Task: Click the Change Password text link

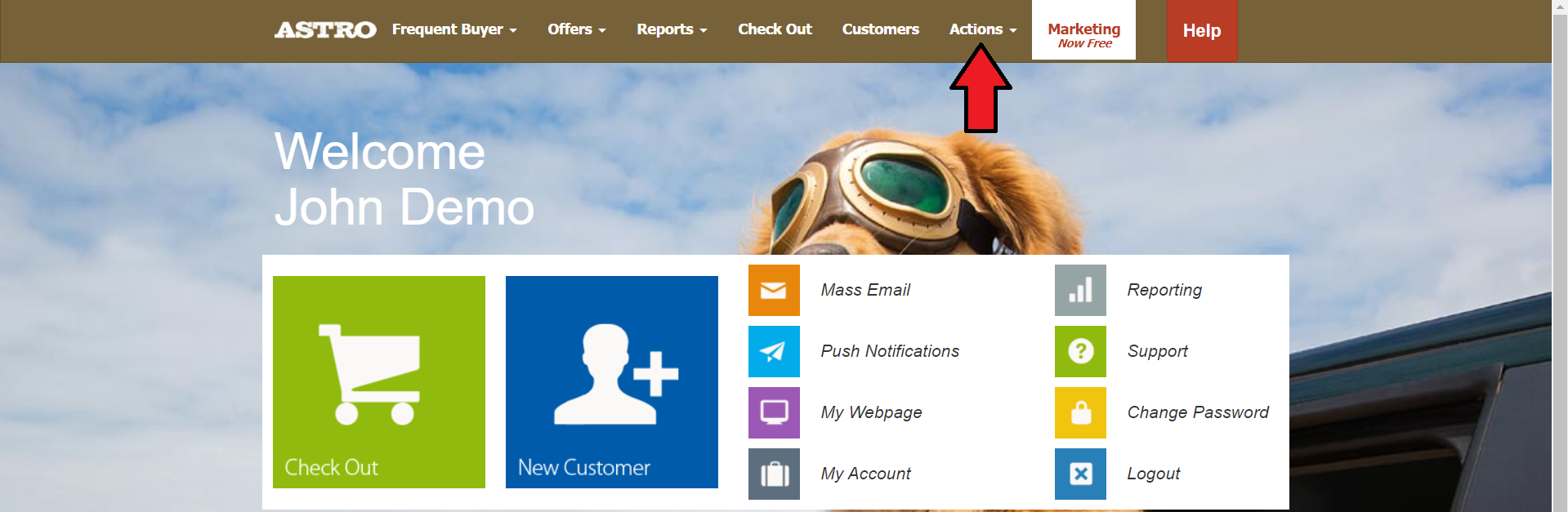Action: [x=1198, y=412]
